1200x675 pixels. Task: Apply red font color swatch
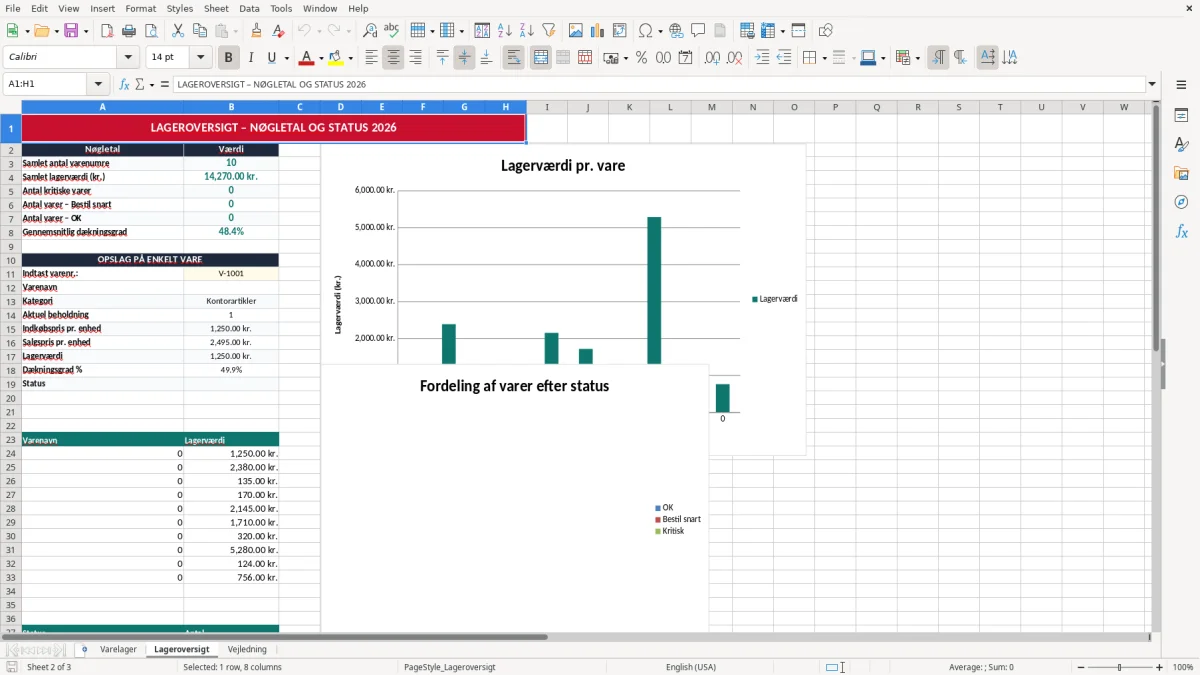[307, 58]
